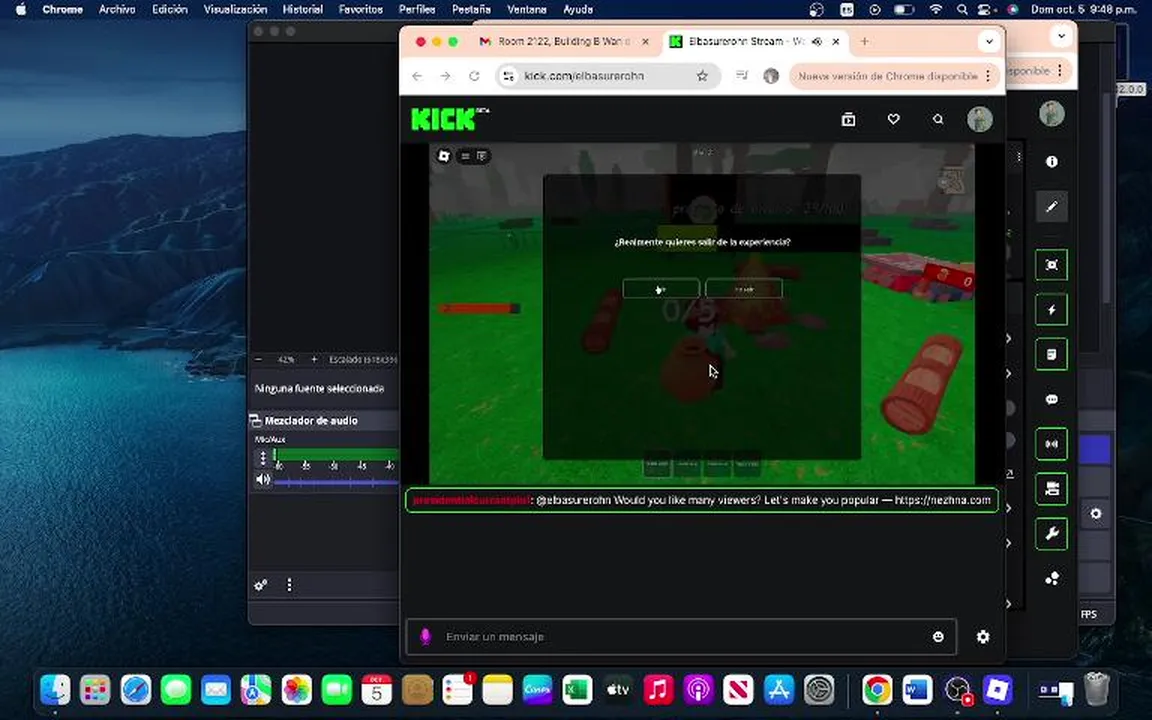Viewport: 1152px width, 720px height.
Task: Click the Mic/Aux green level meter
Action: 336,455
